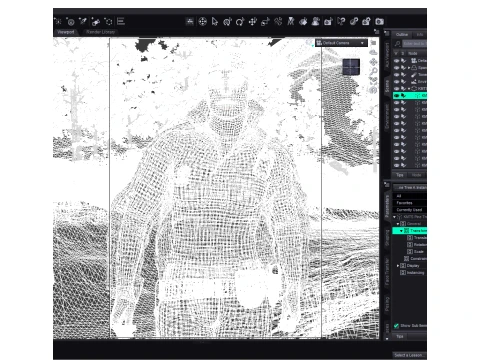Open the Environment side tab
480x360 pixels.
point(387,116)
